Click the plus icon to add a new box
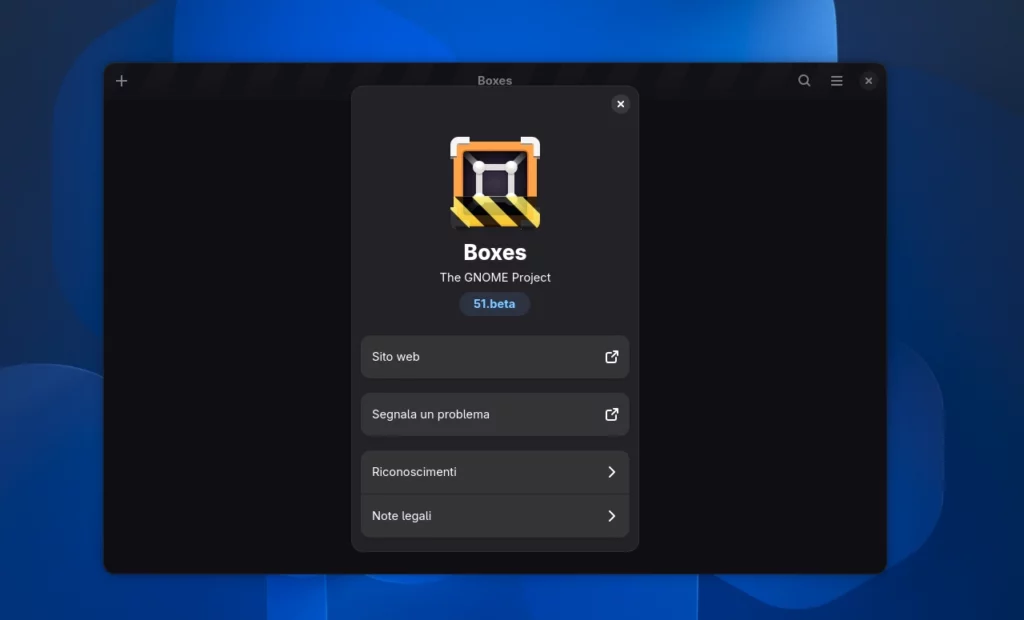The image size is (1024, 620). pos(121,81)
